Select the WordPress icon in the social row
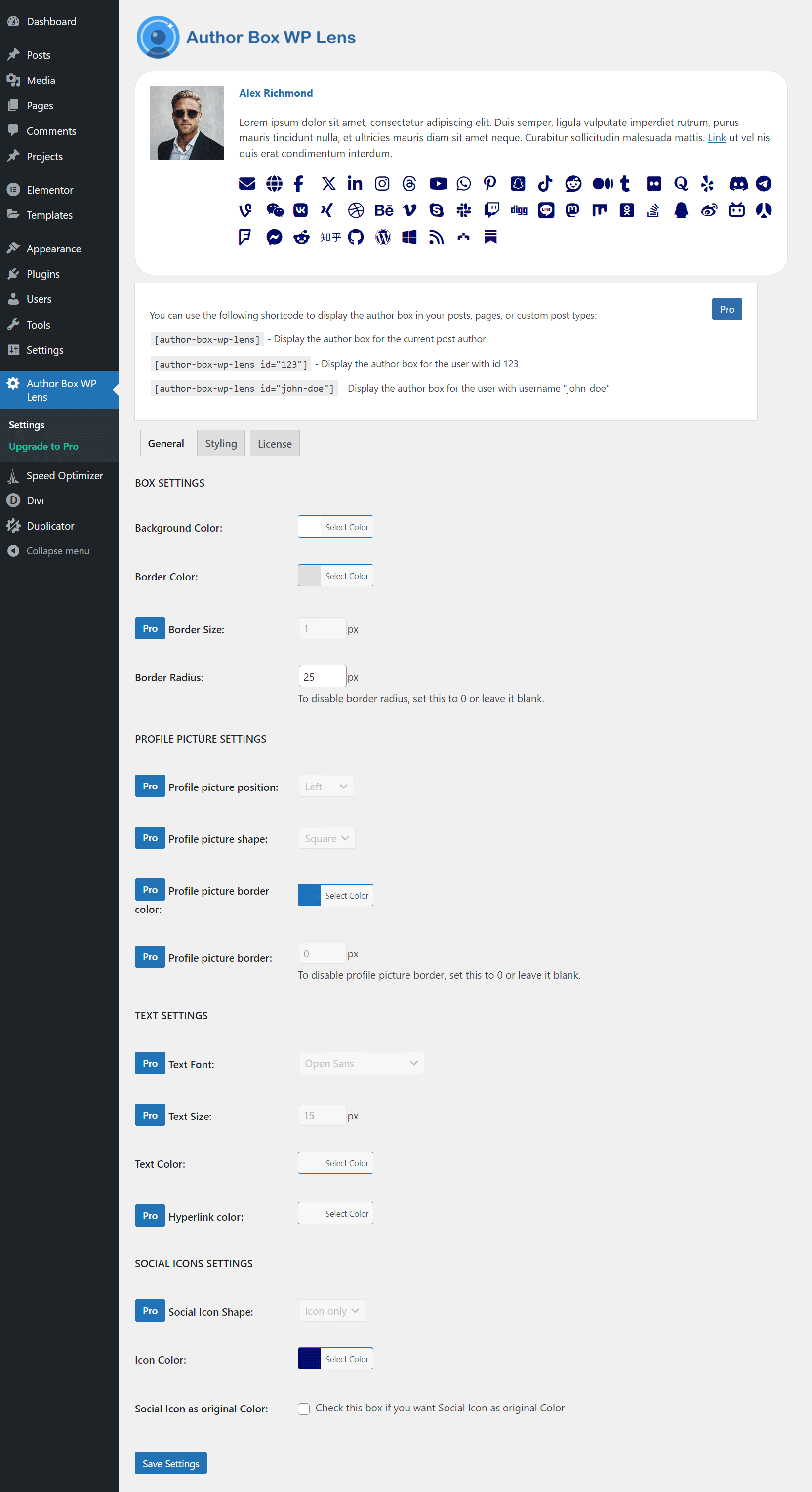The image size is (812, 1492). tap(382, 237)
